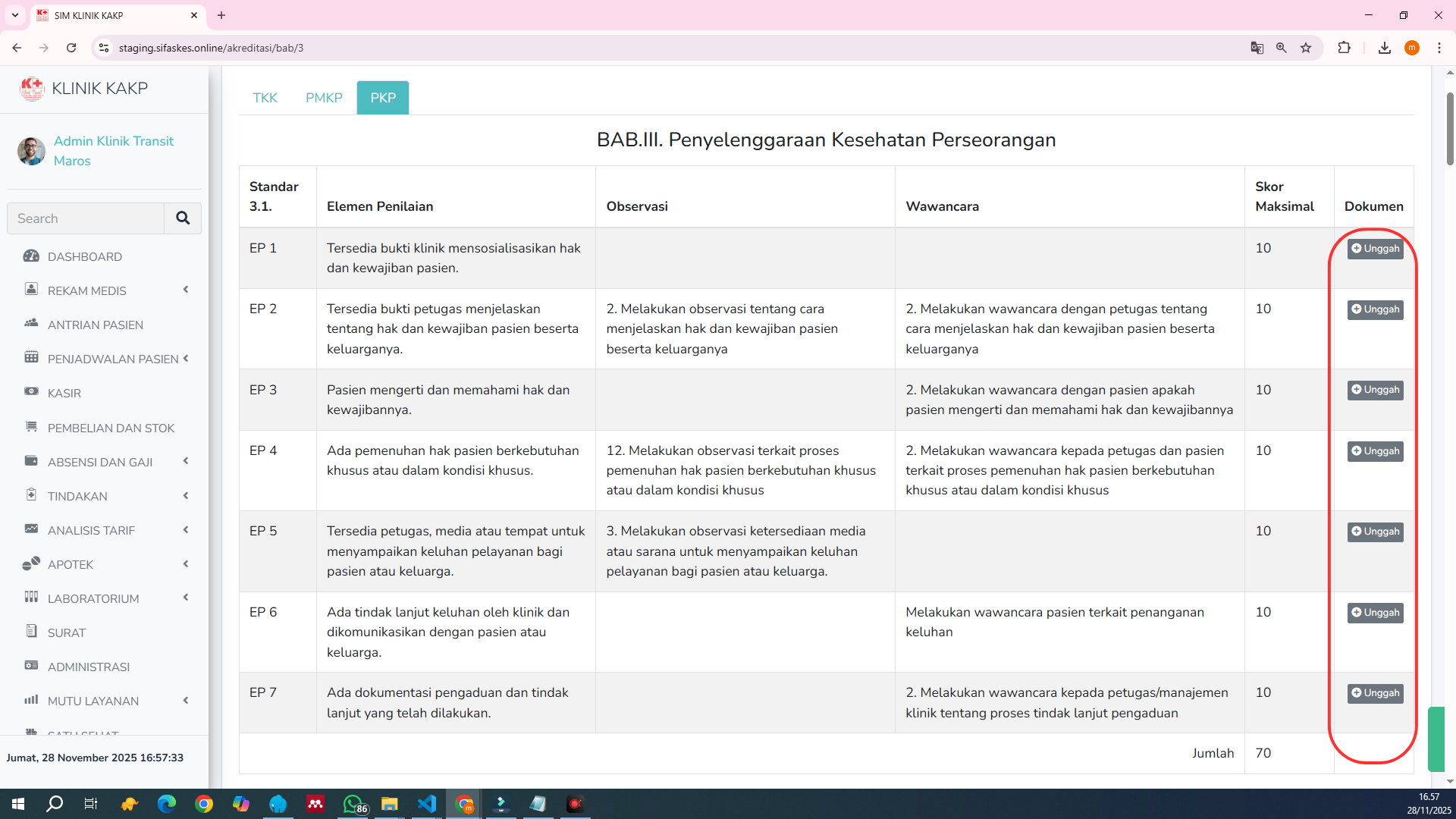
Task: Click the search magnifier button in sidebar
Action: point(183,218)
